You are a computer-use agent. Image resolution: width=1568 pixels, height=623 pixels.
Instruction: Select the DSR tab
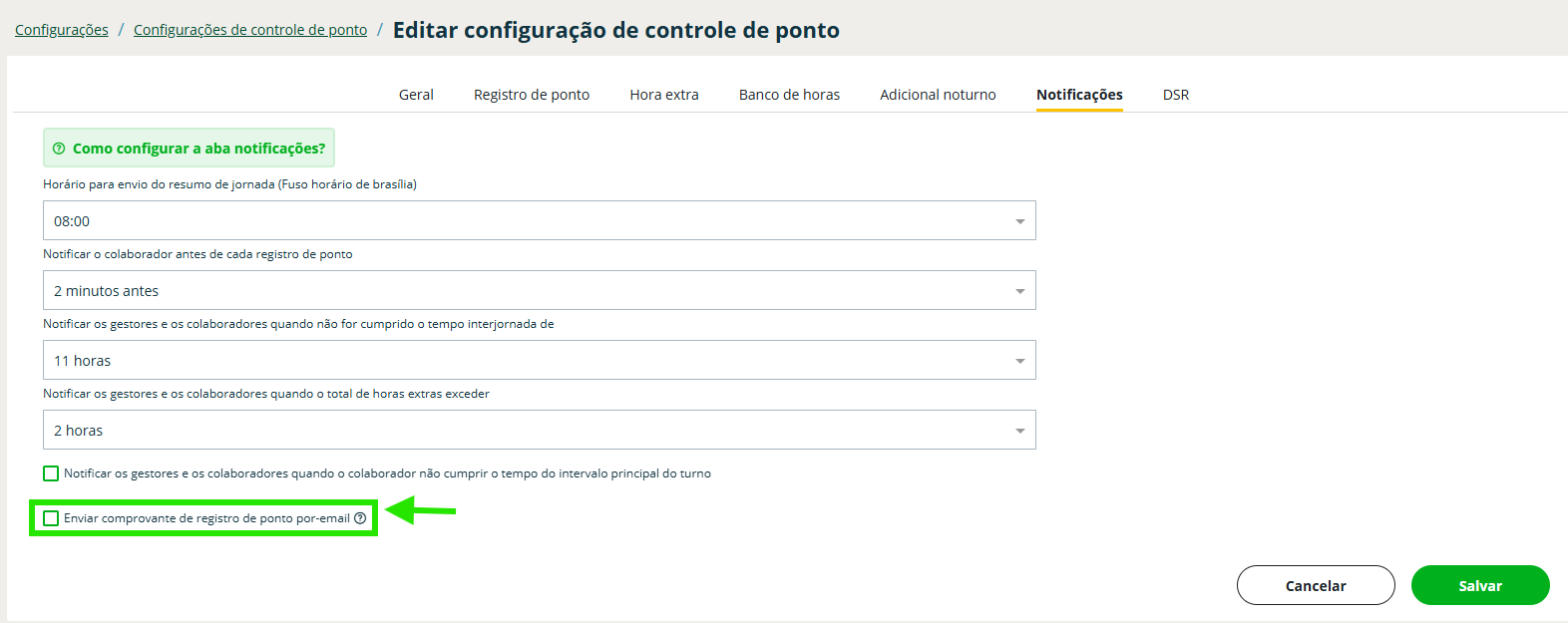pyautogui.click(x=1175, y=95)
